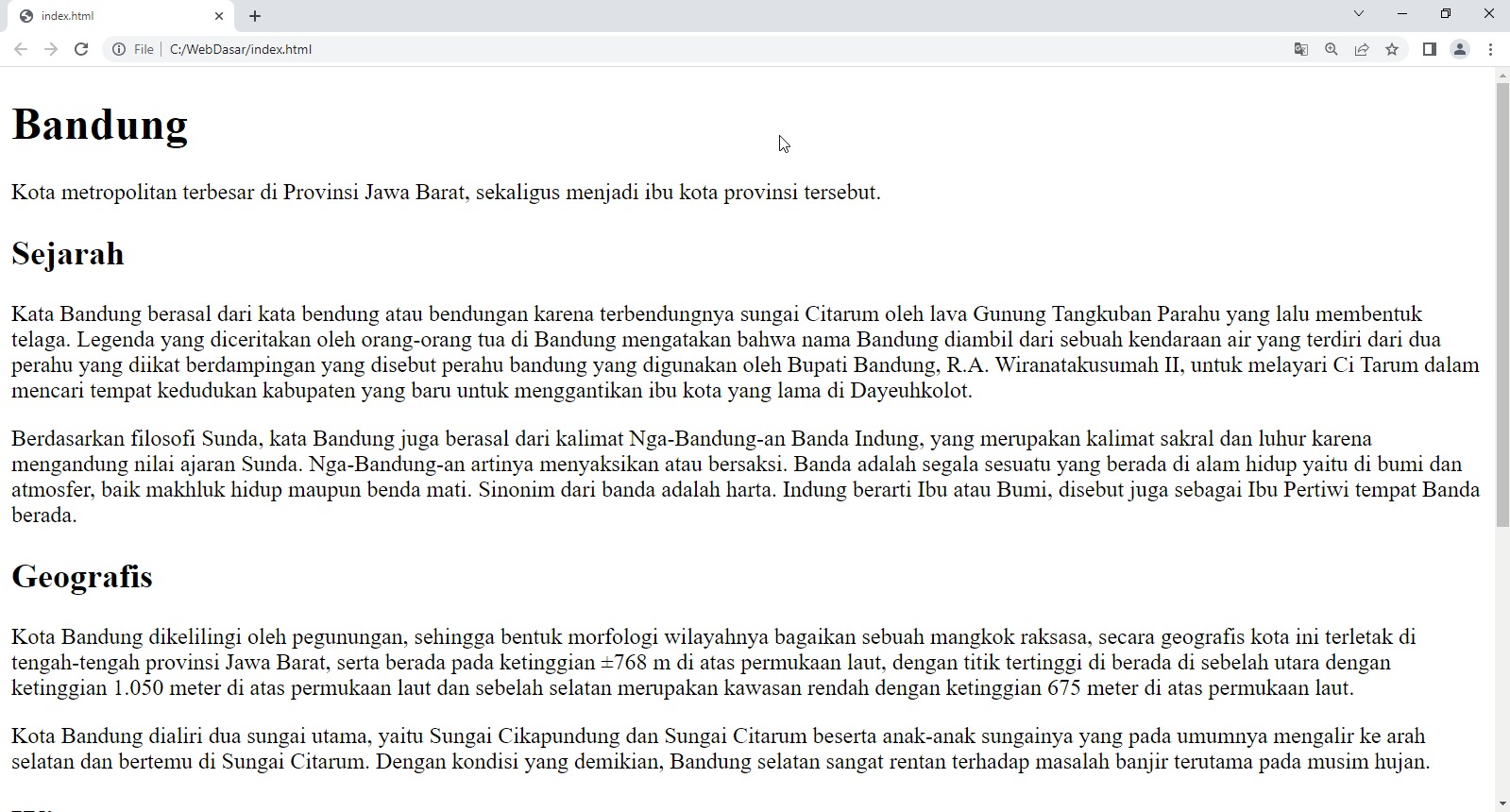The width and height of the screenshot is (1510, 812).
Task: Toggle the browser side panel
Action: 1430,49
